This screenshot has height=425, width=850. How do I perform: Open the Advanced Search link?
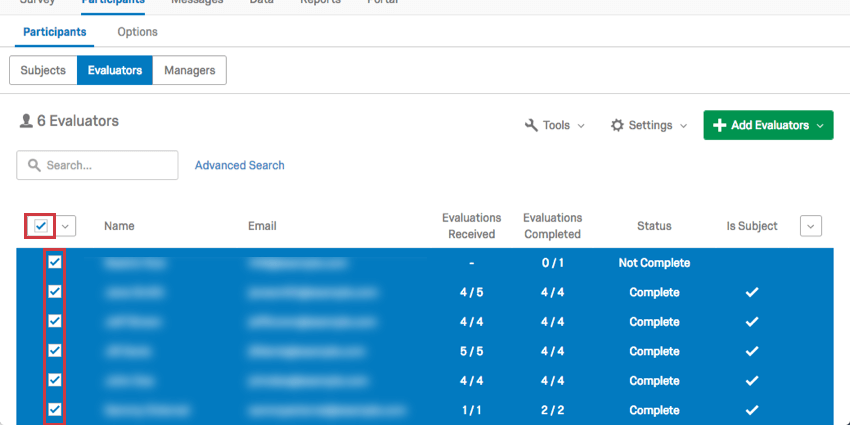click(239, 165)
